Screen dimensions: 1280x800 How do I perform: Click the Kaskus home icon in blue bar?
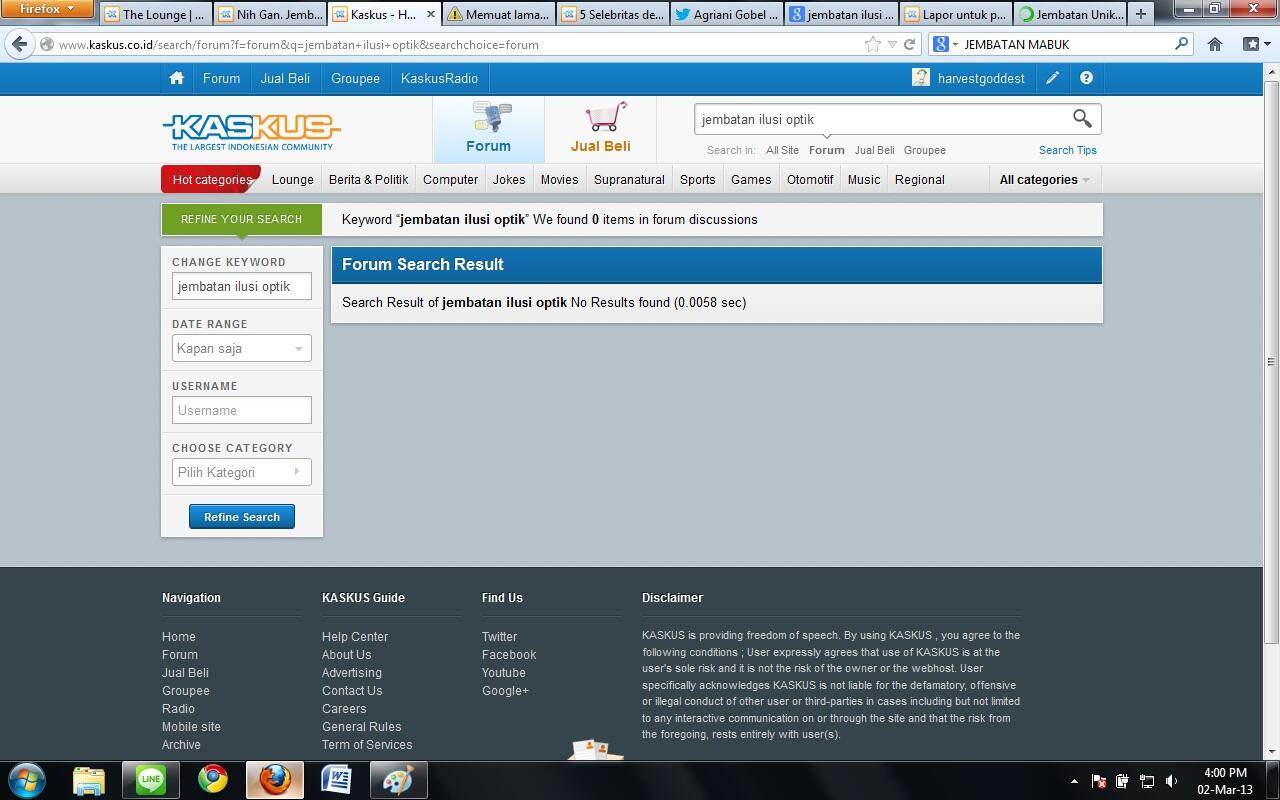point(176,78)
